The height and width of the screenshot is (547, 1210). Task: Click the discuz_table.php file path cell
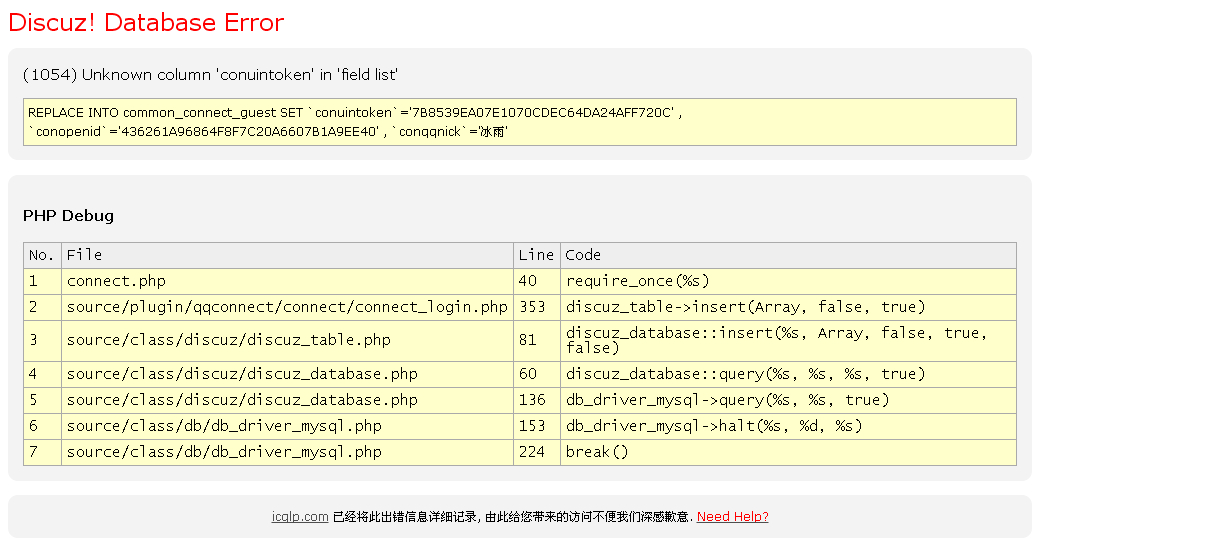point(229,340)
